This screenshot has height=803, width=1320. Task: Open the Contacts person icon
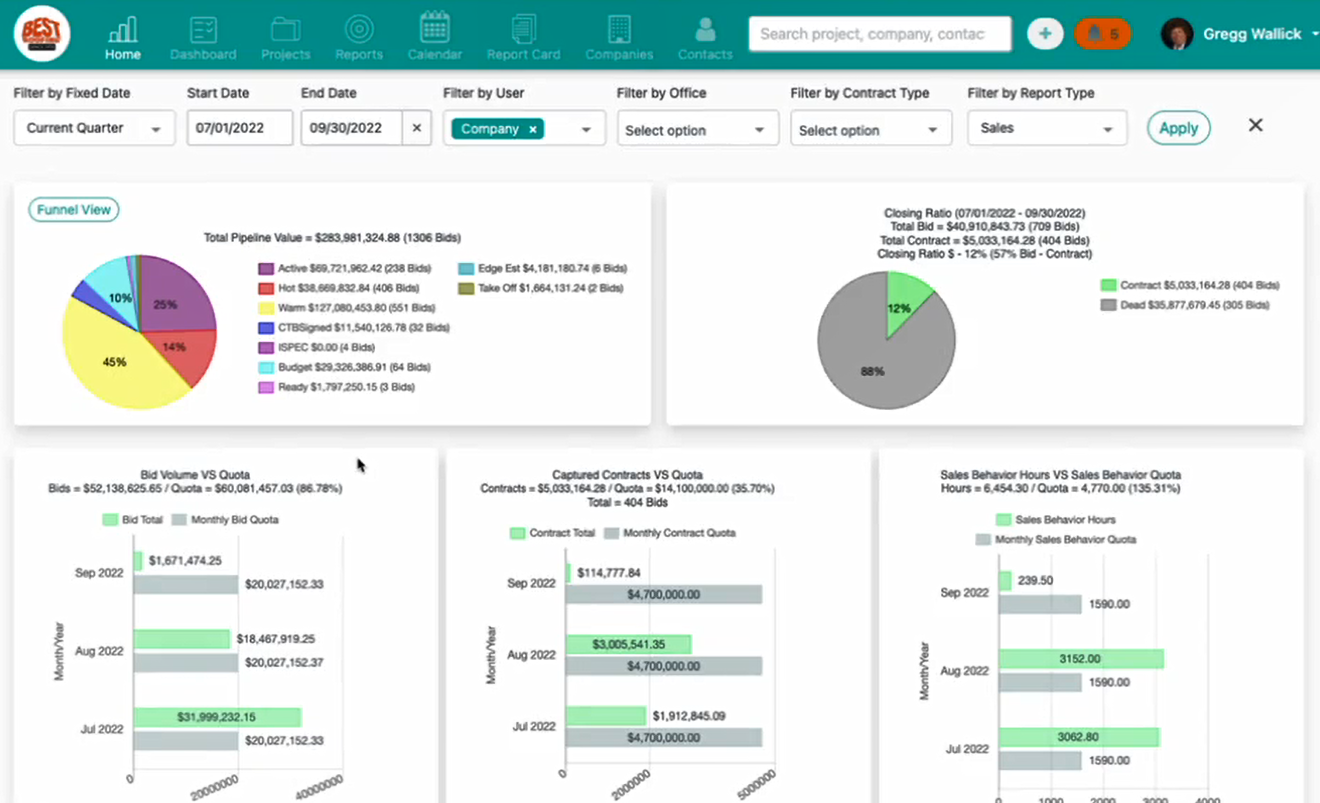(x=705, y=30)
